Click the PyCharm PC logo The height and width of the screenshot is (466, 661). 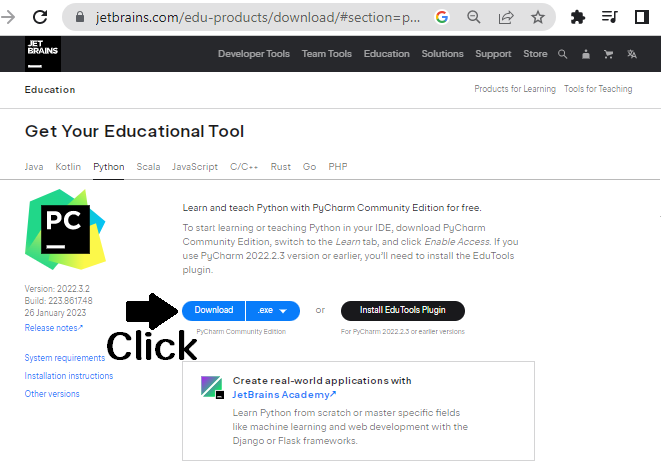(65, 229)
